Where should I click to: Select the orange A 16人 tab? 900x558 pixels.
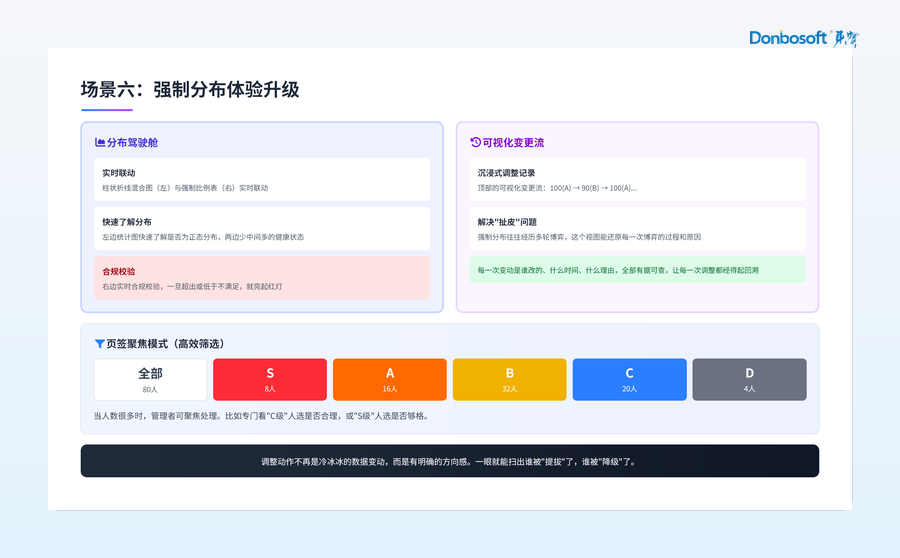390,379
